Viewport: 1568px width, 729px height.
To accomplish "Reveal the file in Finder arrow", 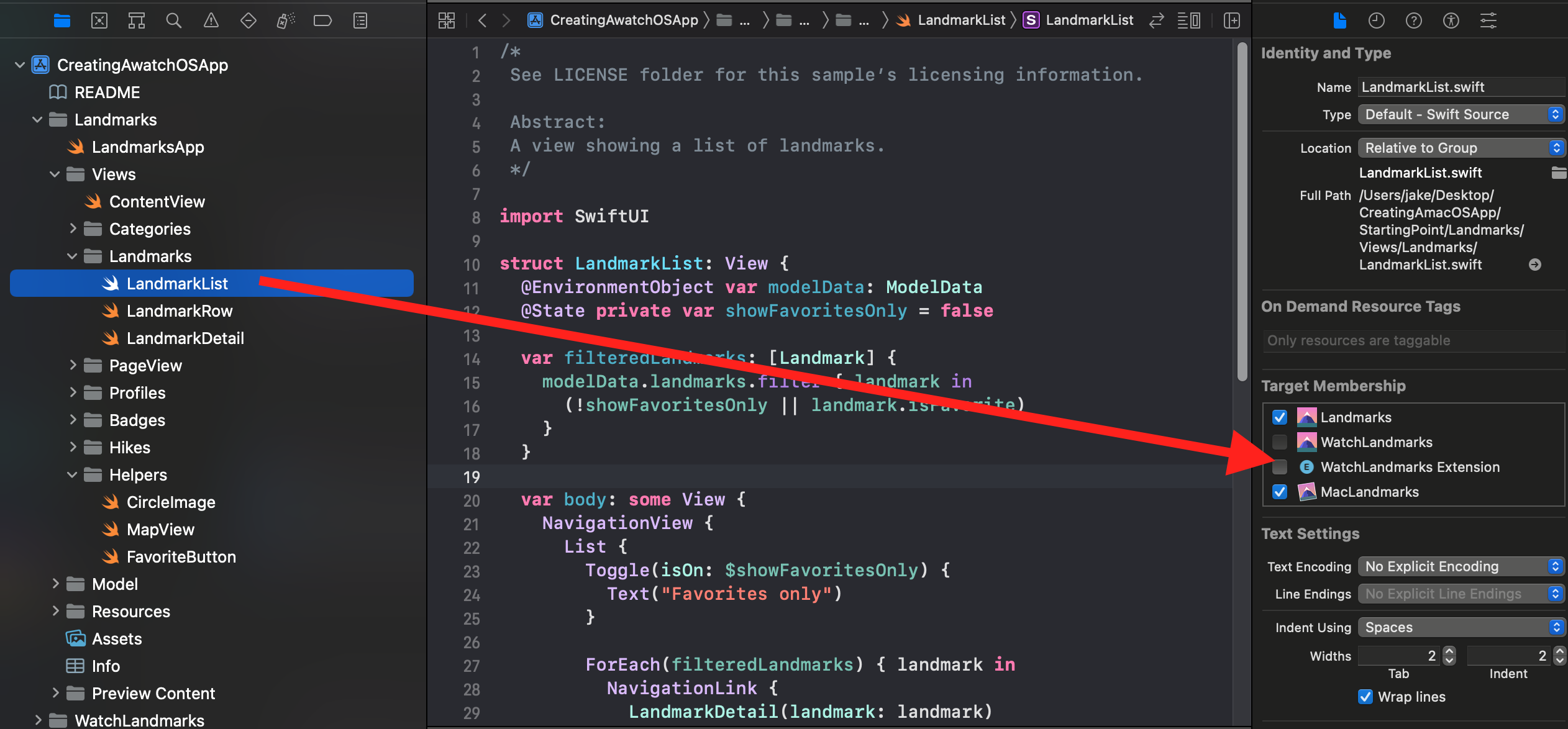I will coord(1534,265).
